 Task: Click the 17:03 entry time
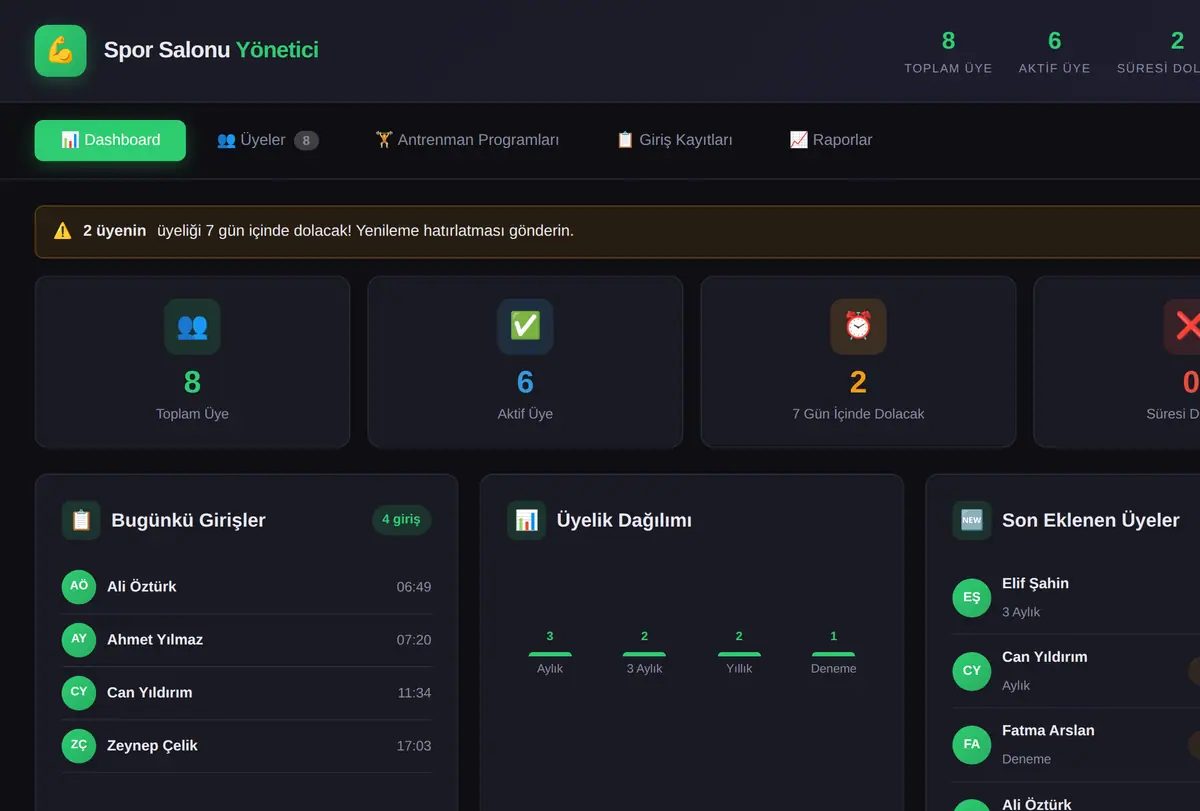pyautogui.click(x=414, y=746)
